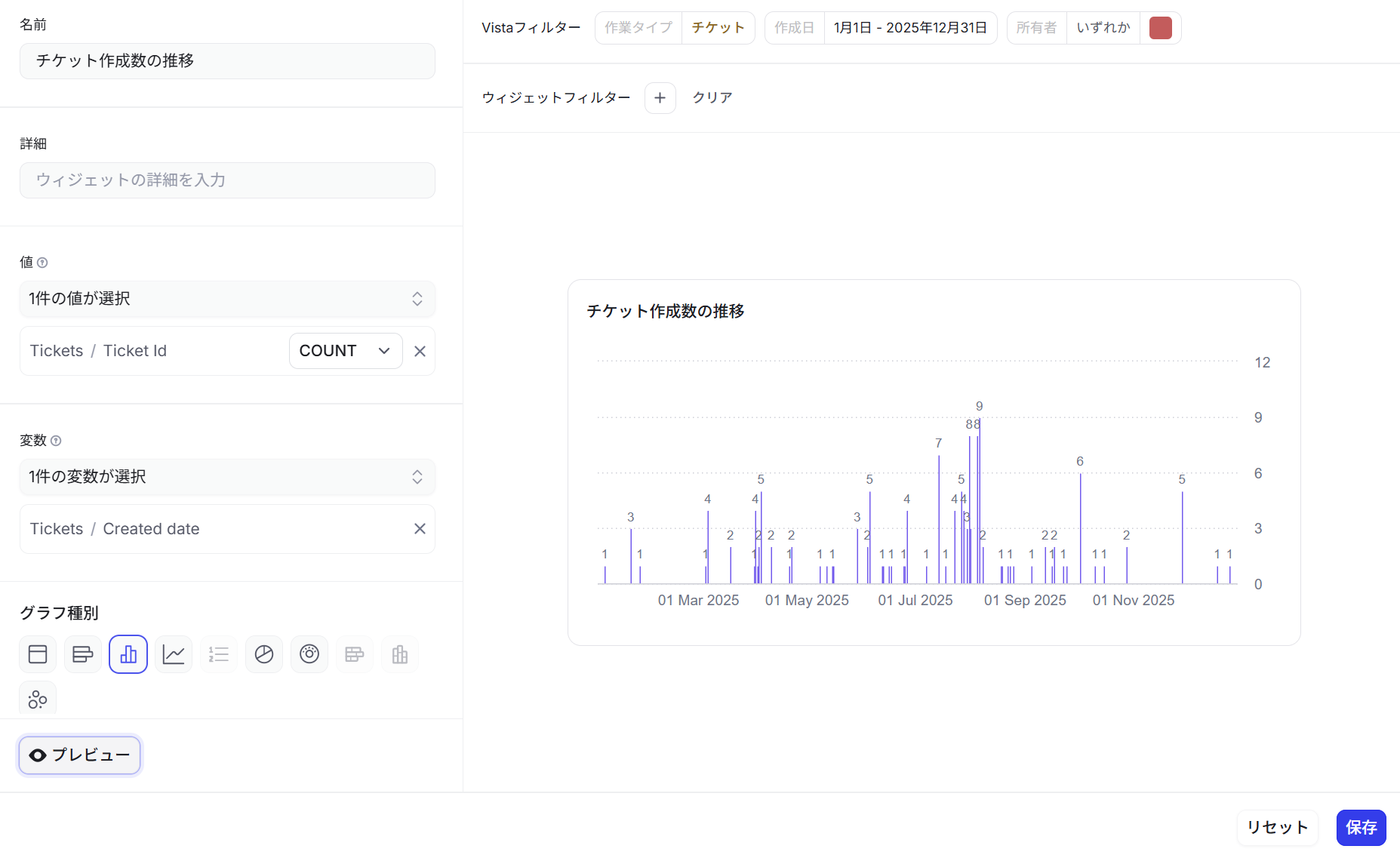Open the 変数 variable selector dropdown
The width and height of the screenshot is (1400, 858).
click(x=226, y=477)
